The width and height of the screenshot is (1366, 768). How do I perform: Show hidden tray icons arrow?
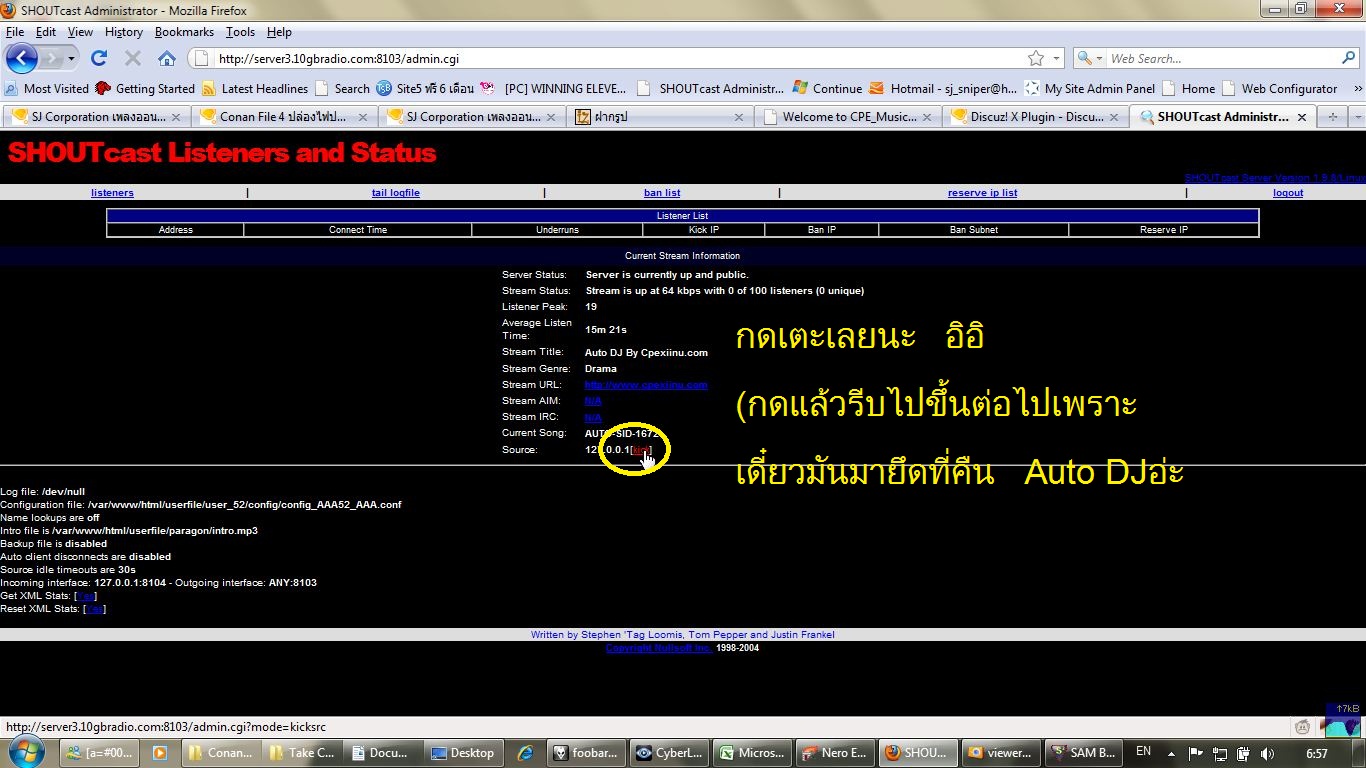tap(1173, 753)
